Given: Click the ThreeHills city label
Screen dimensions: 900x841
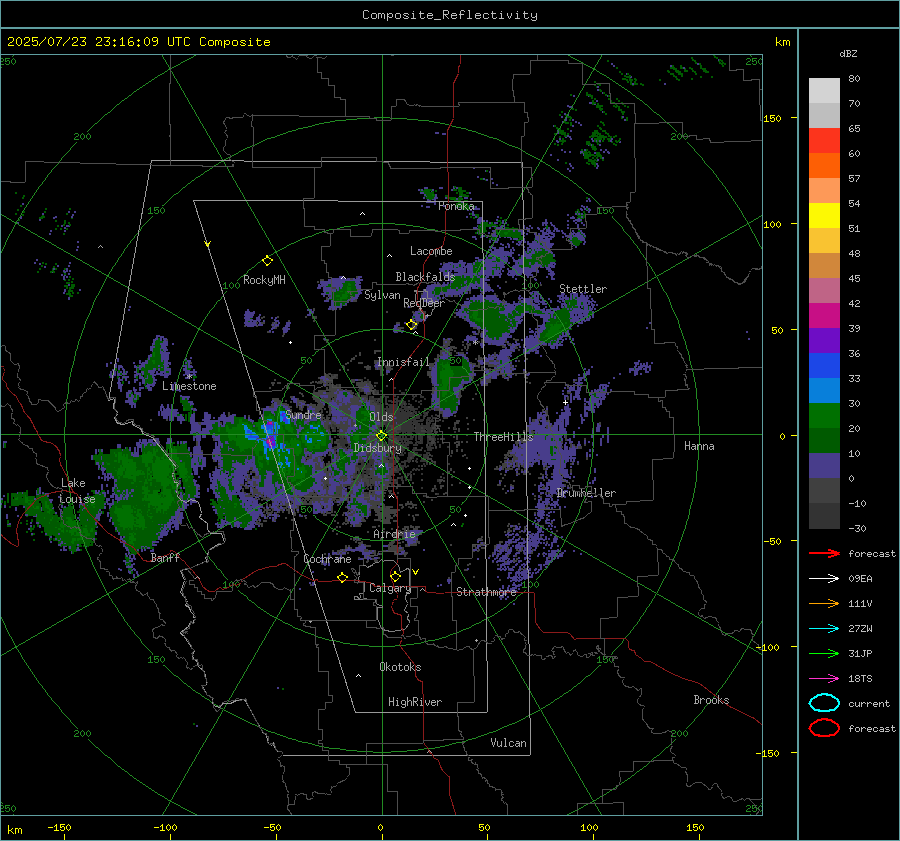Looking at the screenshot, I should point(503,437).
